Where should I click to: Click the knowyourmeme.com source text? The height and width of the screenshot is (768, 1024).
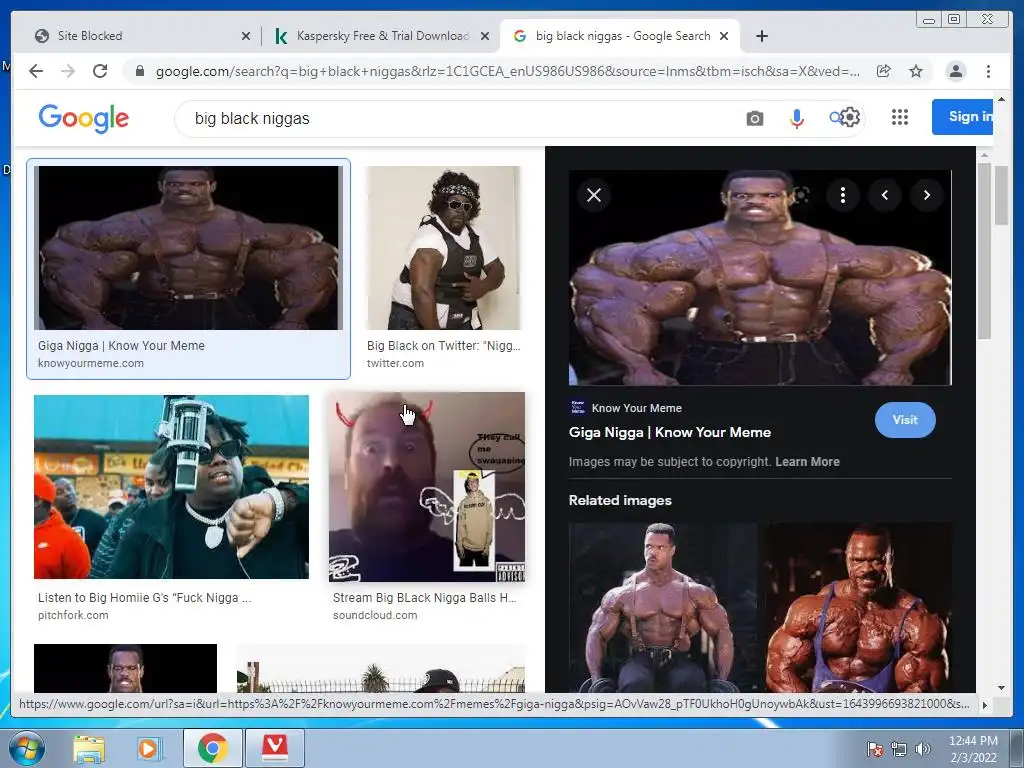[x=91, y=363]
